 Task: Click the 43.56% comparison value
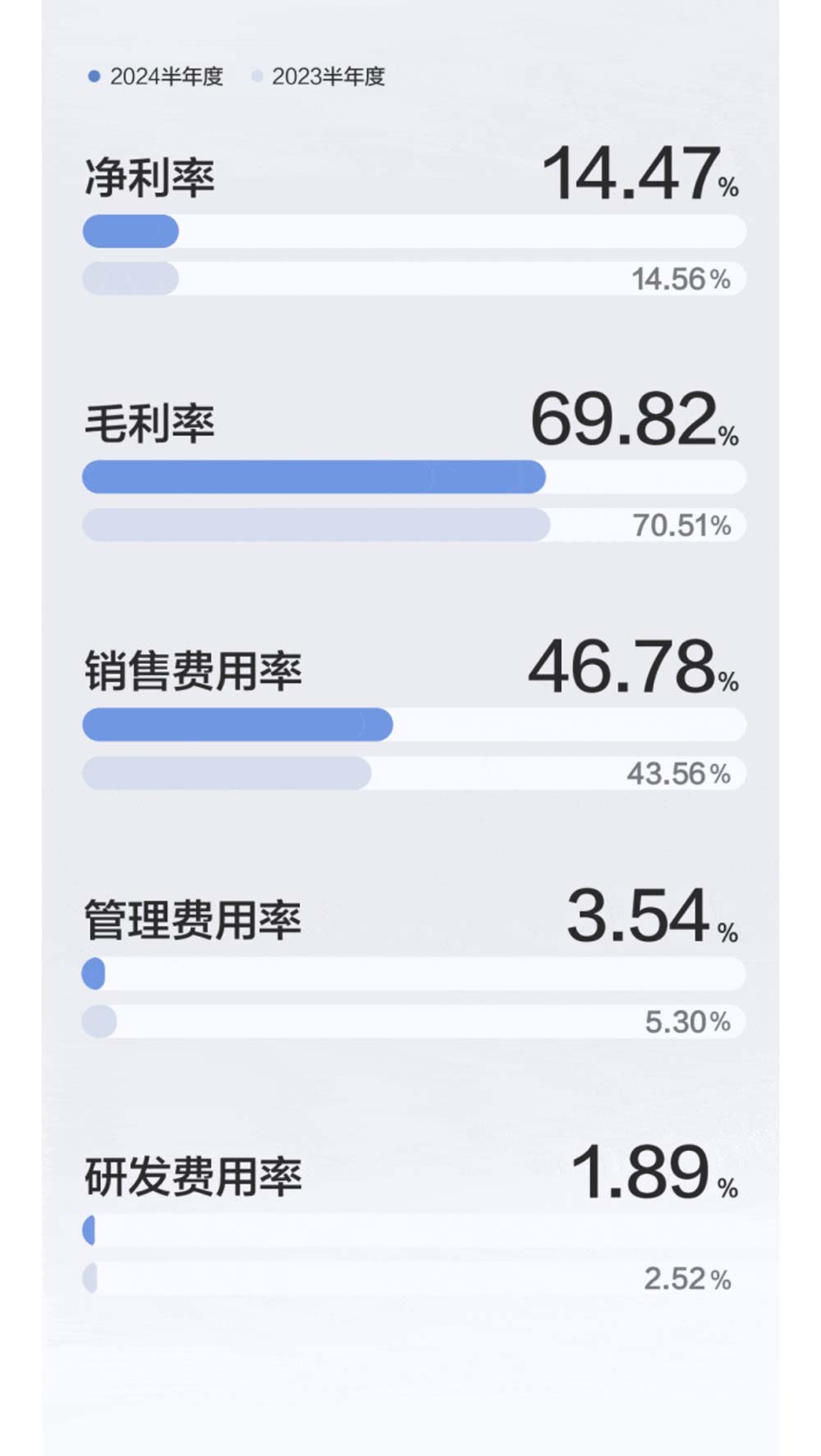point(678,773)
